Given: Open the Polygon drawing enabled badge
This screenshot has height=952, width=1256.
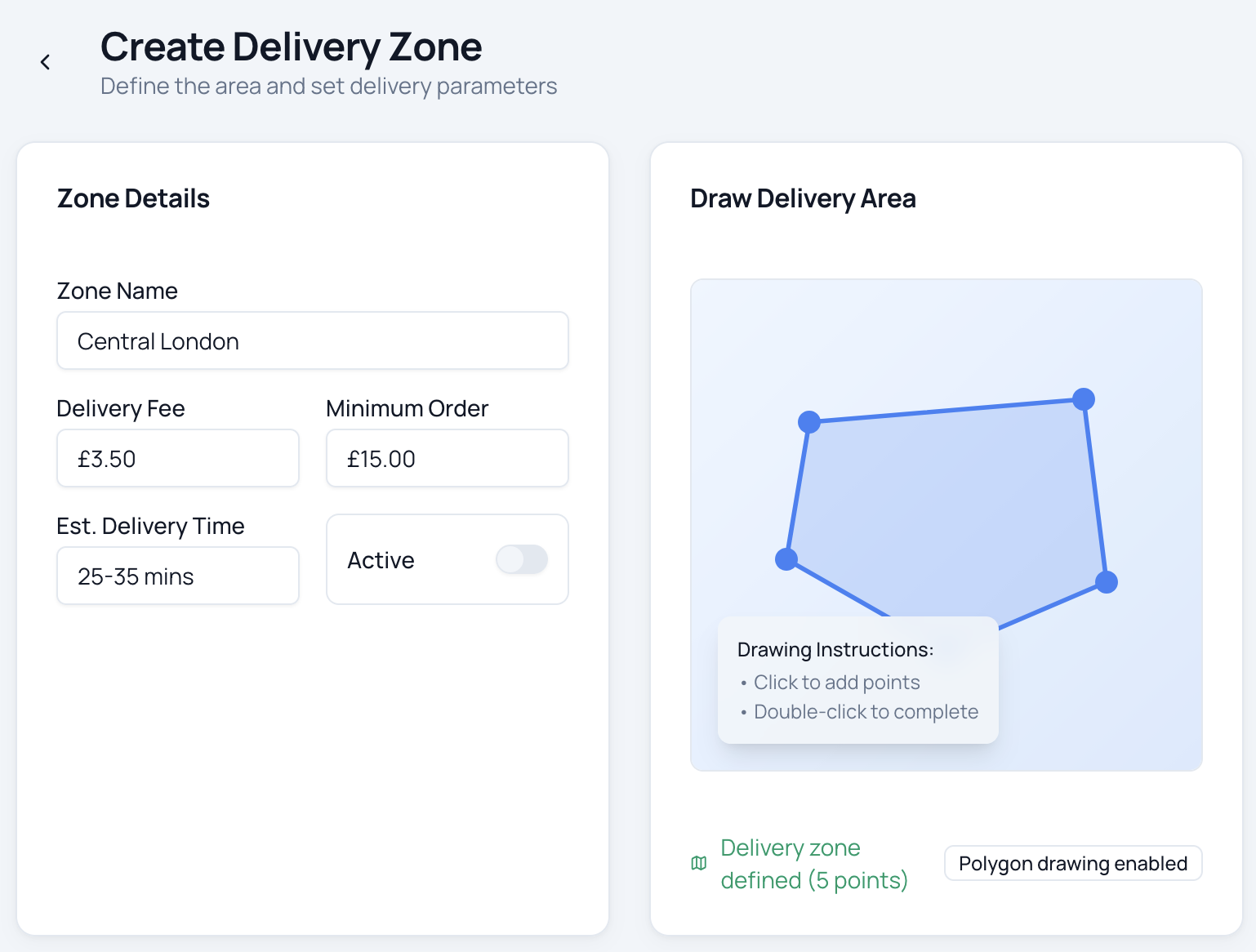Looking at the screenshot, I should point(1072,863).
